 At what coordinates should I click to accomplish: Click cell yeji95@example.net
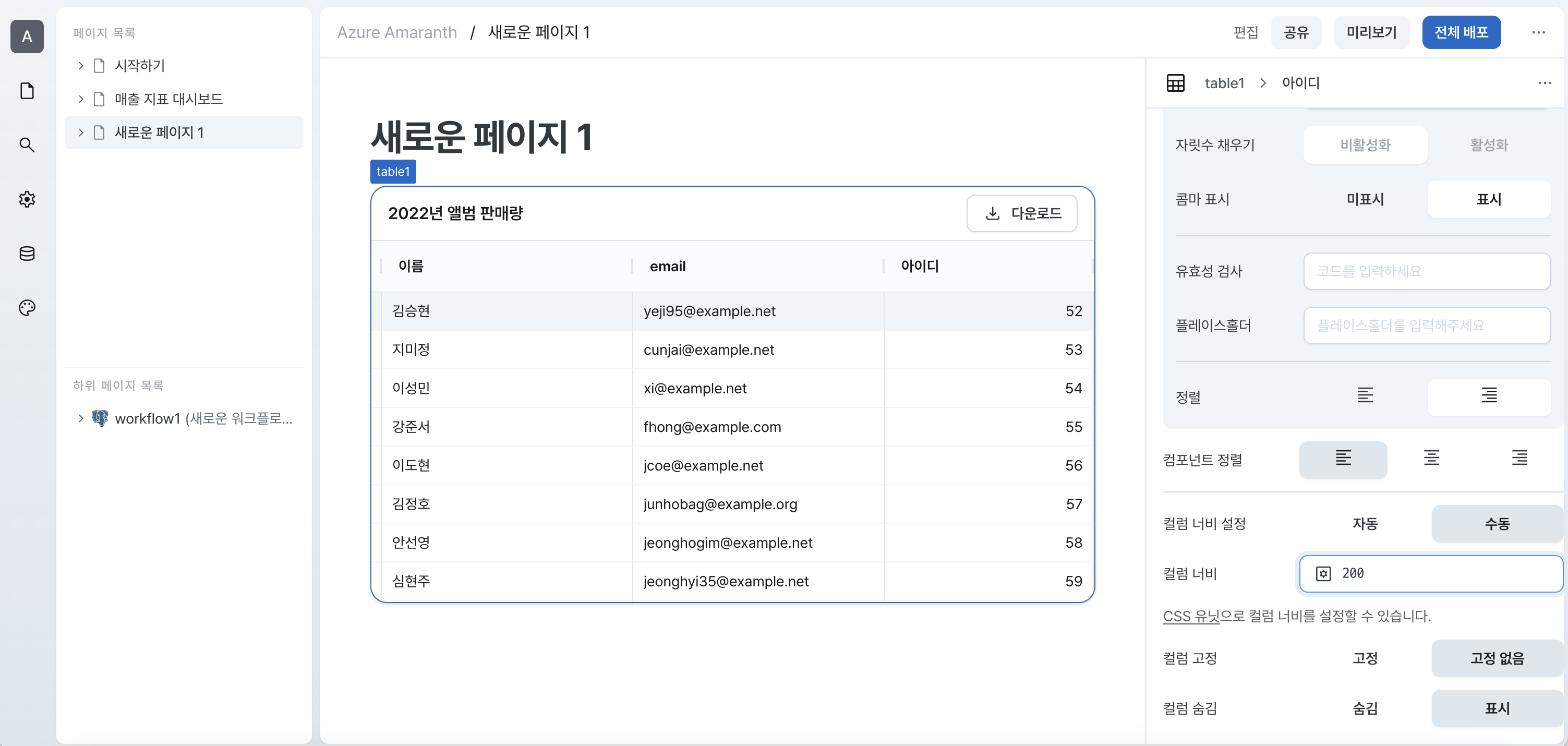tap(758, 311)
